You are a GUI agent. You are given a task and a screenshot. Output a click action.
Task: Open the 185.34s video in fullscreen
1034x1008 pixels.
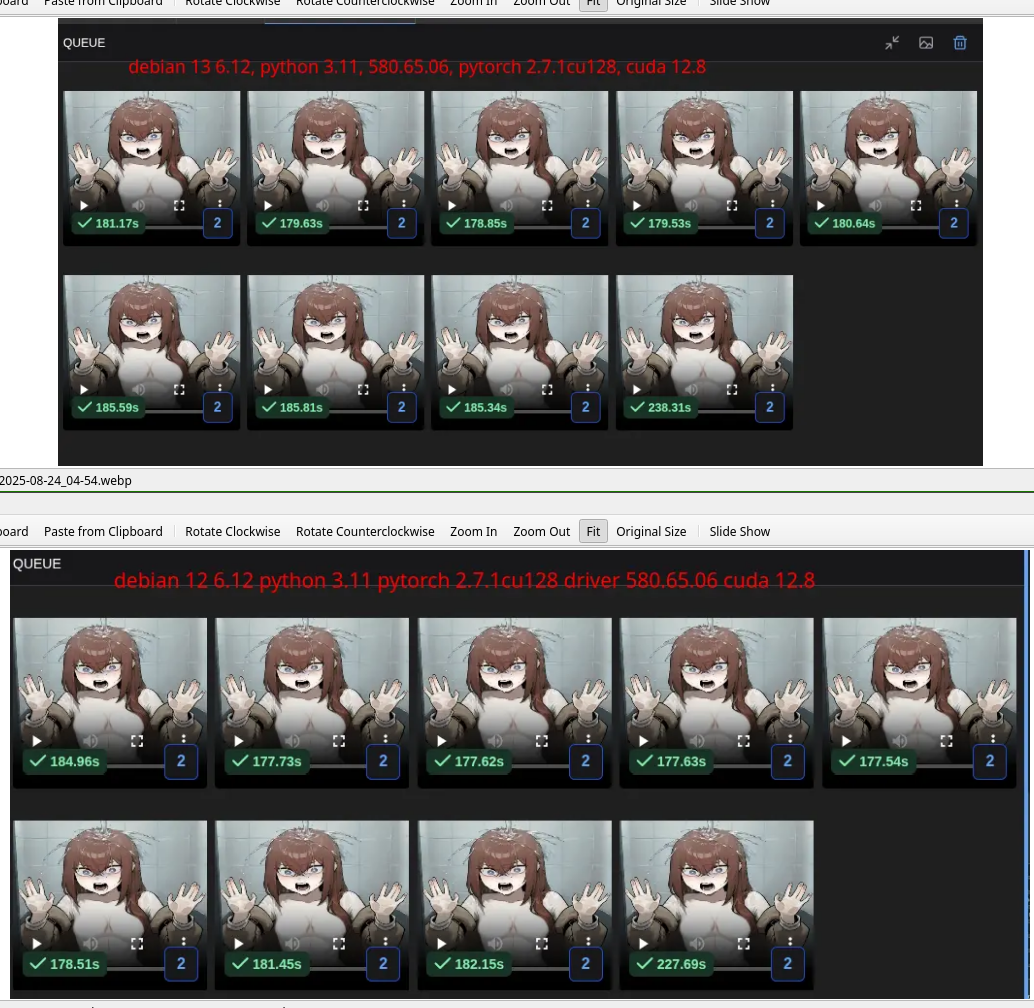click(x=547, y=390)
